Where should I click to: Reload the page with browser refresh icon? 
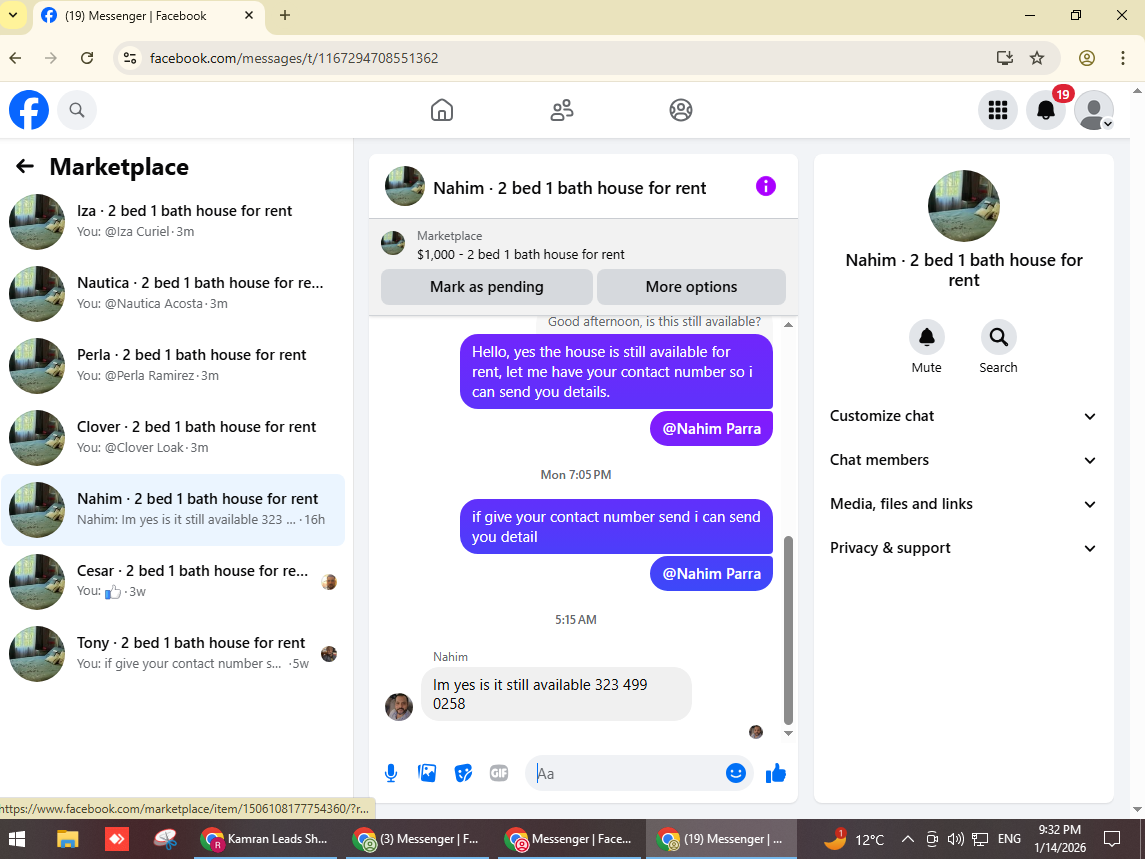[87, 58]
